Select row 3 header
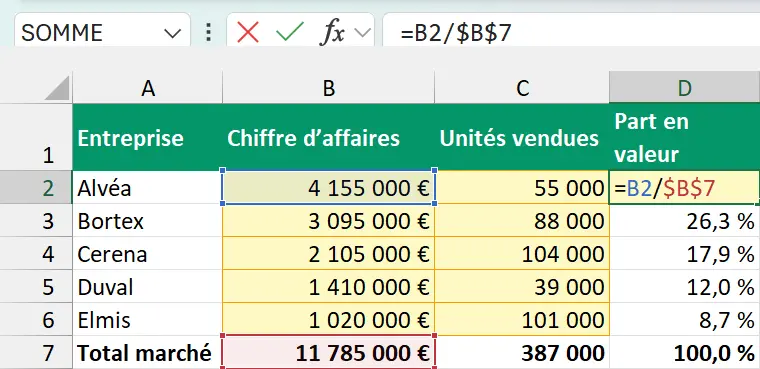 tap(36, 221)
